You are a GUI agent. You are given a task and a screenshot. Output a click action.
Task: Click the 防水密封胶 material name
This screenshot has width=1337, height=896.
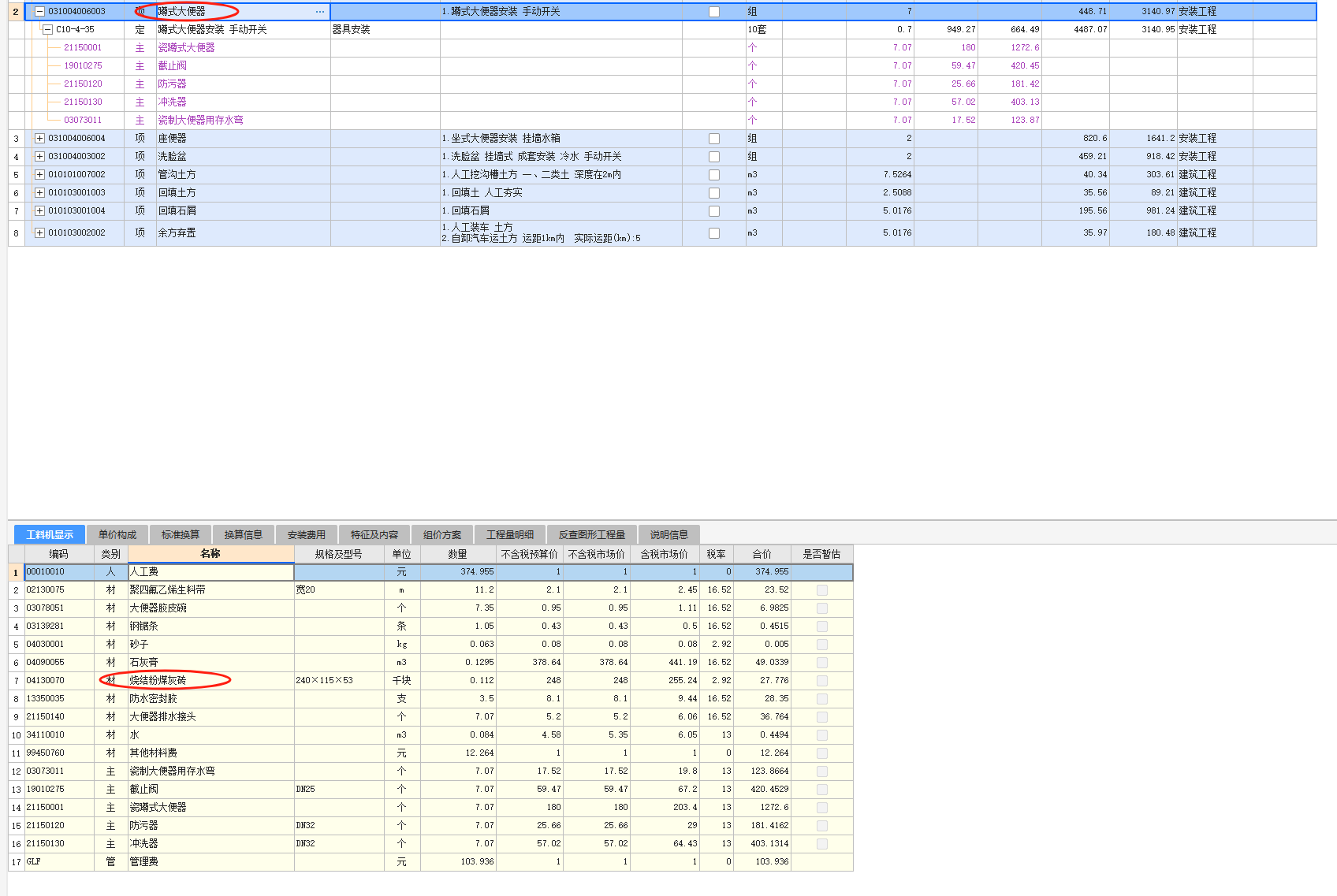click(x=153, y=699)
